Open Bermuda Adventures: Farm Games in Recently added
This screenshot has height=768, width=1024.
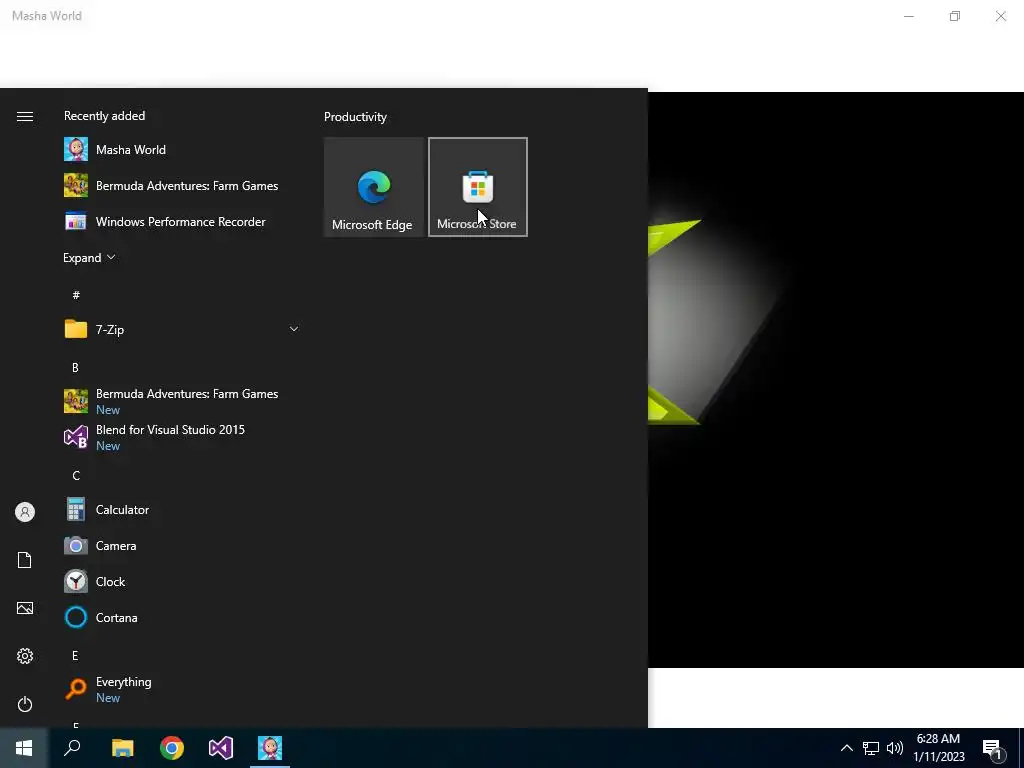pos(182,185)
